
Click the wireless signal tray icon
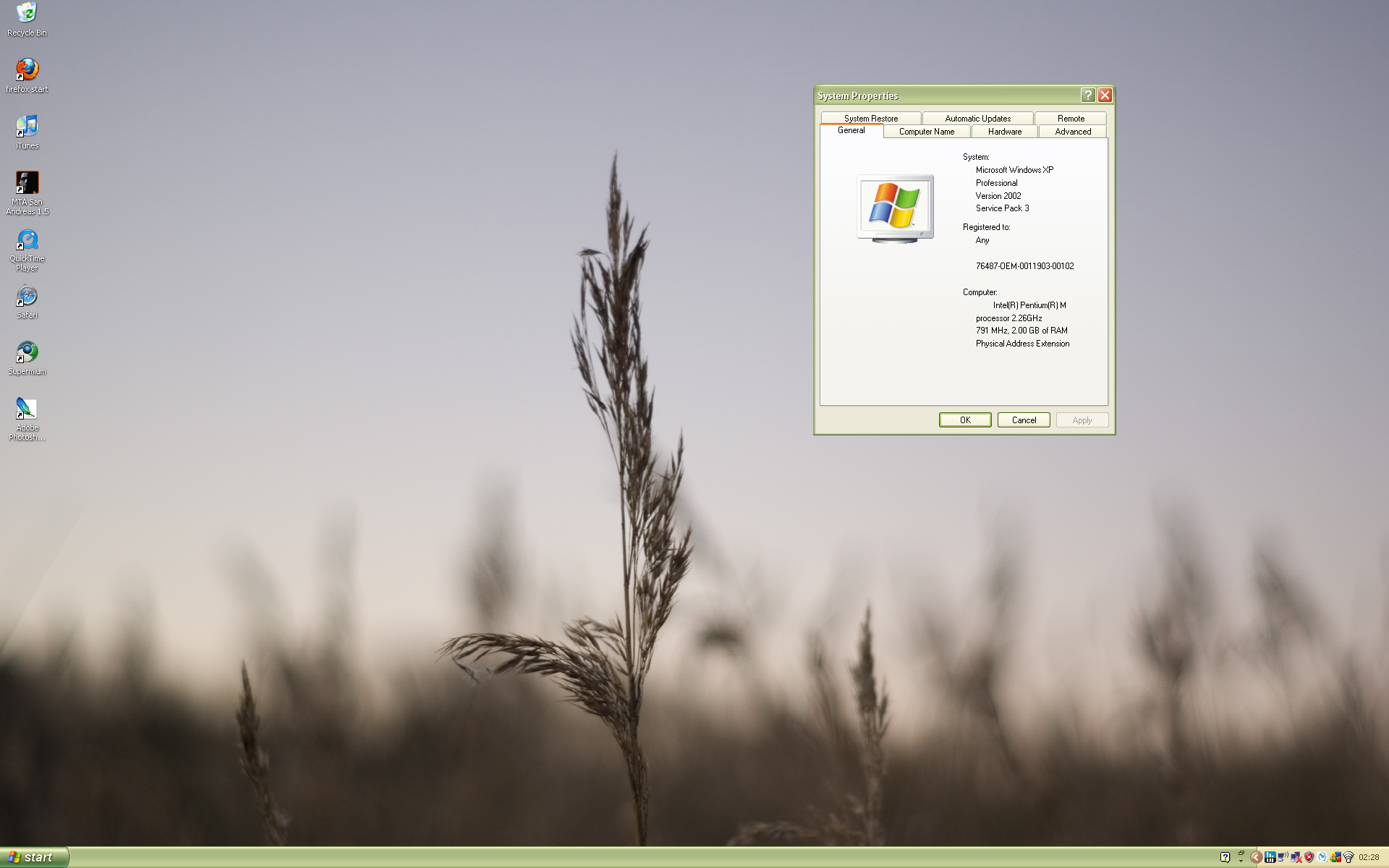click(1348, 857)
